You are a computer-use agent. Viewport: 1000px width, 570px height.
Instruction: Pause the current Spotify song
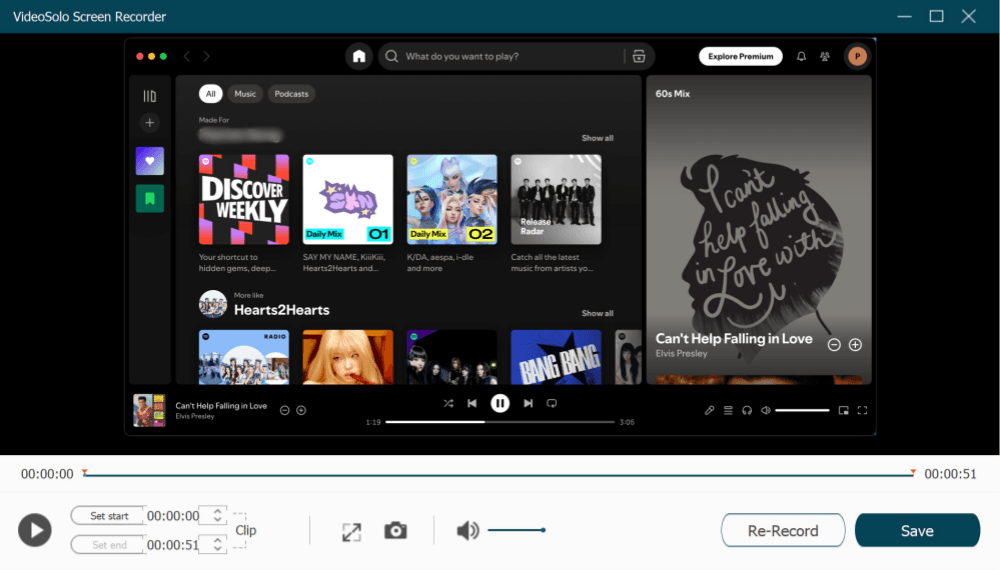pos(500,403)
